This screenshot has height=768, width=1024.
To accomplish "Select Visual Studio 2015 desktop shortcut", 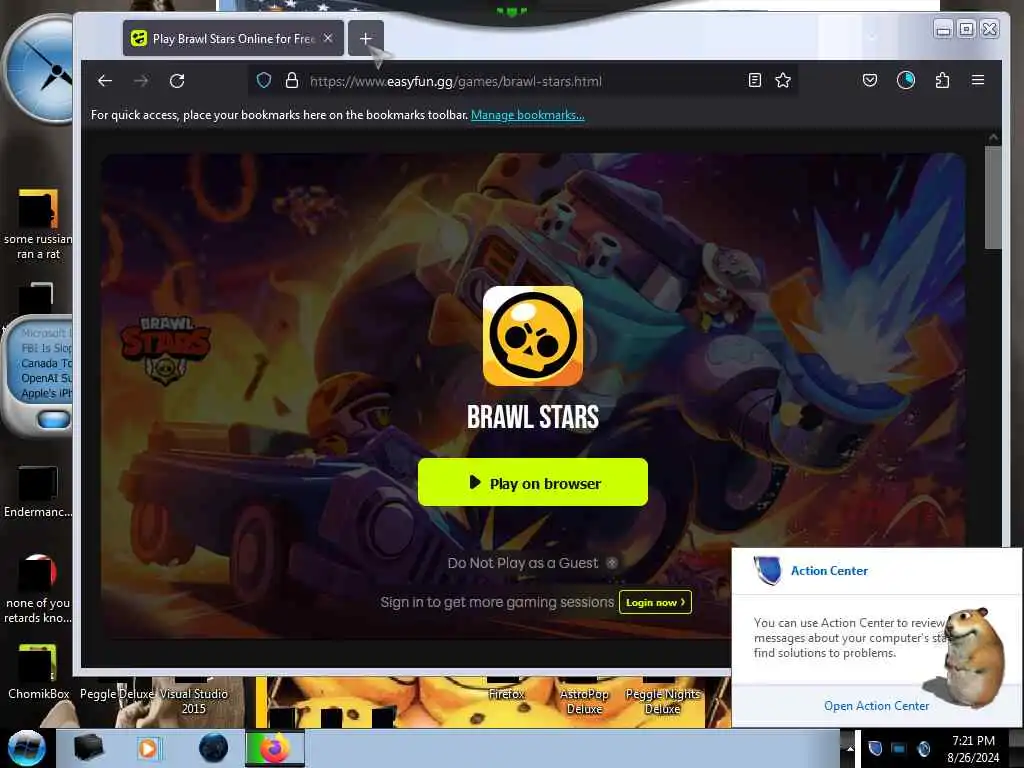I will [193, 701].
